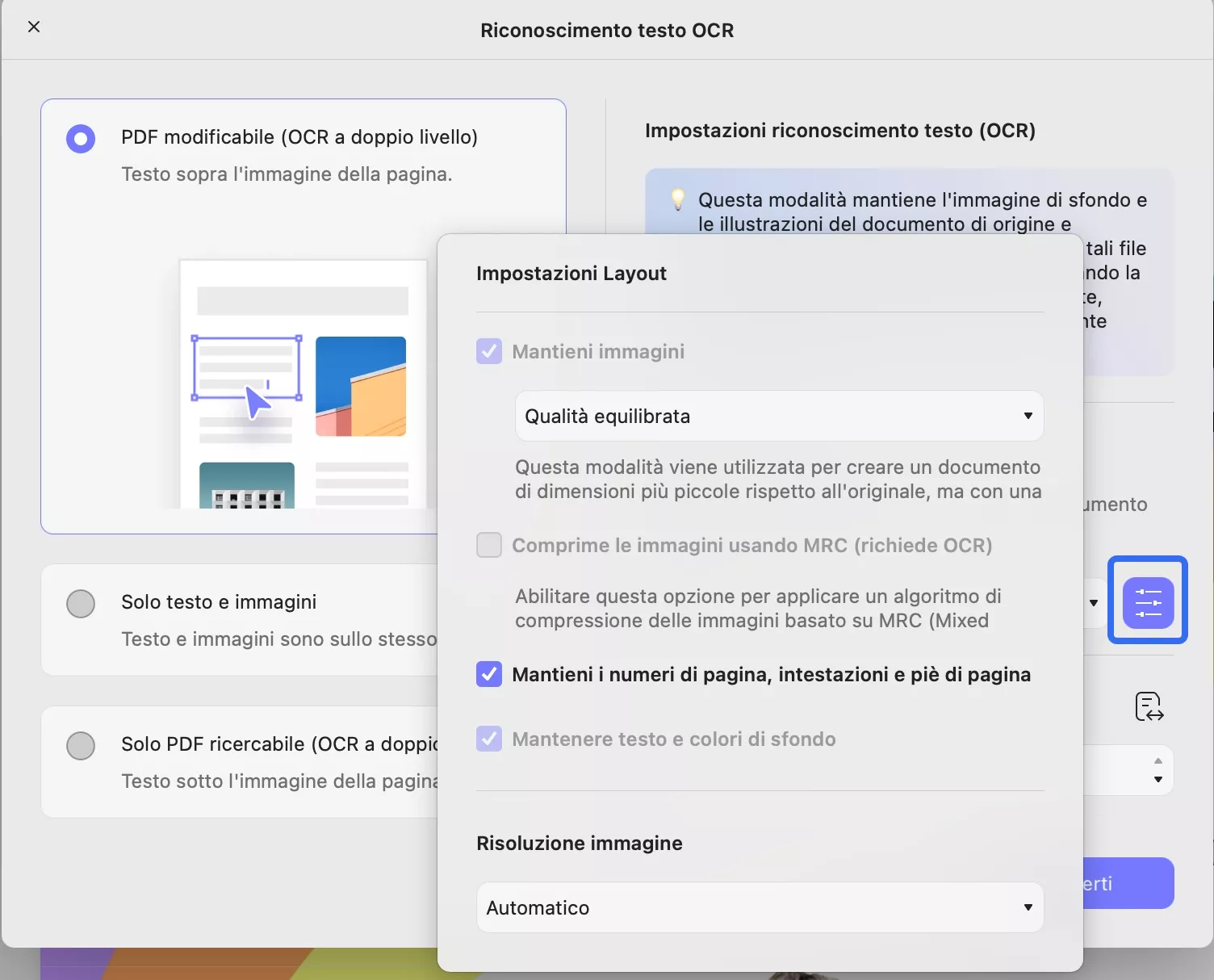This screenshot has width=1214, height=980.
Task: Open the highlighted layout settings sliders icon
Action: point(1148,600)
